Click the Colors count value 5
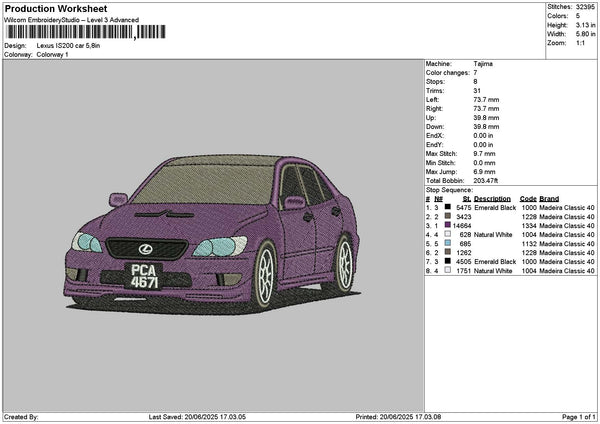This screenshot has width=600, height=424. click(578, 16)
